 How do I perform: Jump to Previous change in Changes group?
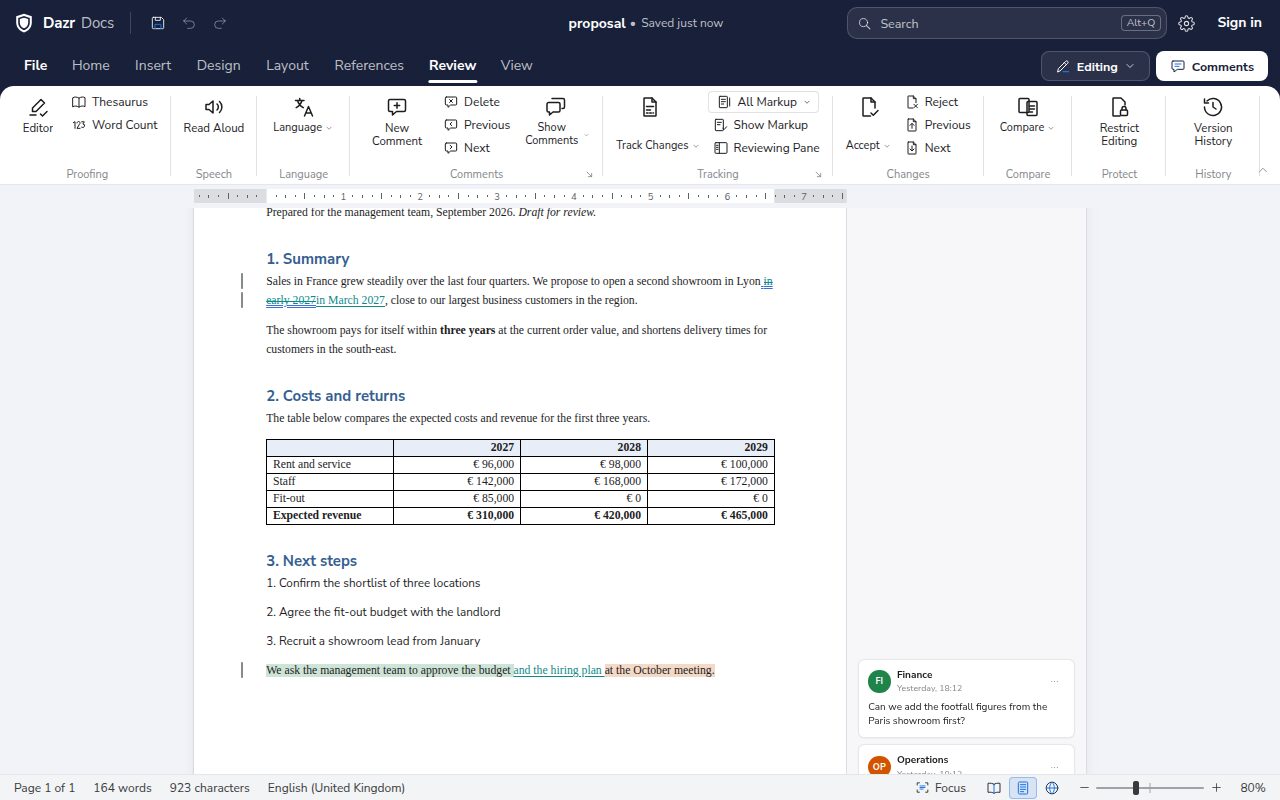[x=938, y=125]
